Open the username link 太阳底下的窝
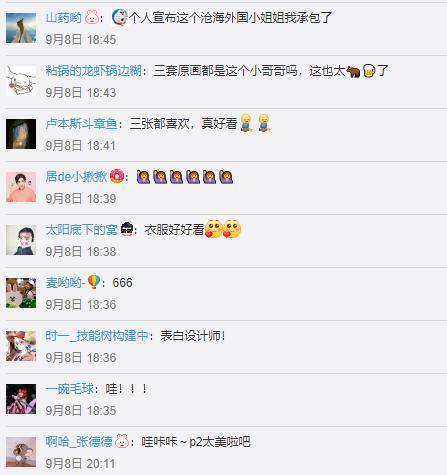Image resolution: width=447 pixels, height=475 pixels. [81, 230]
